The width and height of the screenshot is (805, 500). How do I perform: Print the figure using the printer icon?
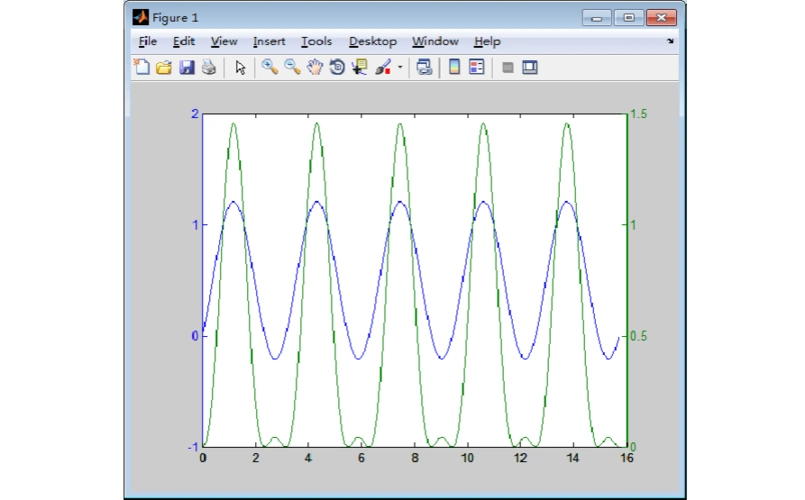pyautogui.click(x=209, y=68)
